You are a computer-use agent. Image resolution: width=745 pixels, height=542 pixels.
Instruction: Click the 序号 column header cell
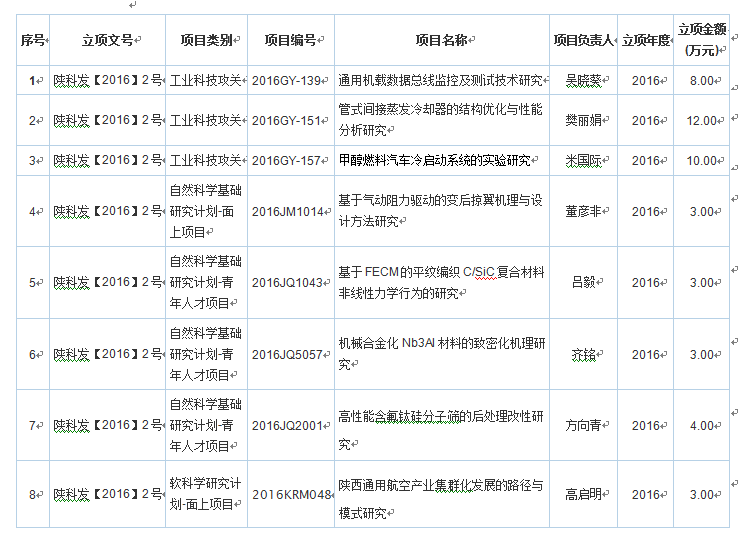[x=32, y=40]
